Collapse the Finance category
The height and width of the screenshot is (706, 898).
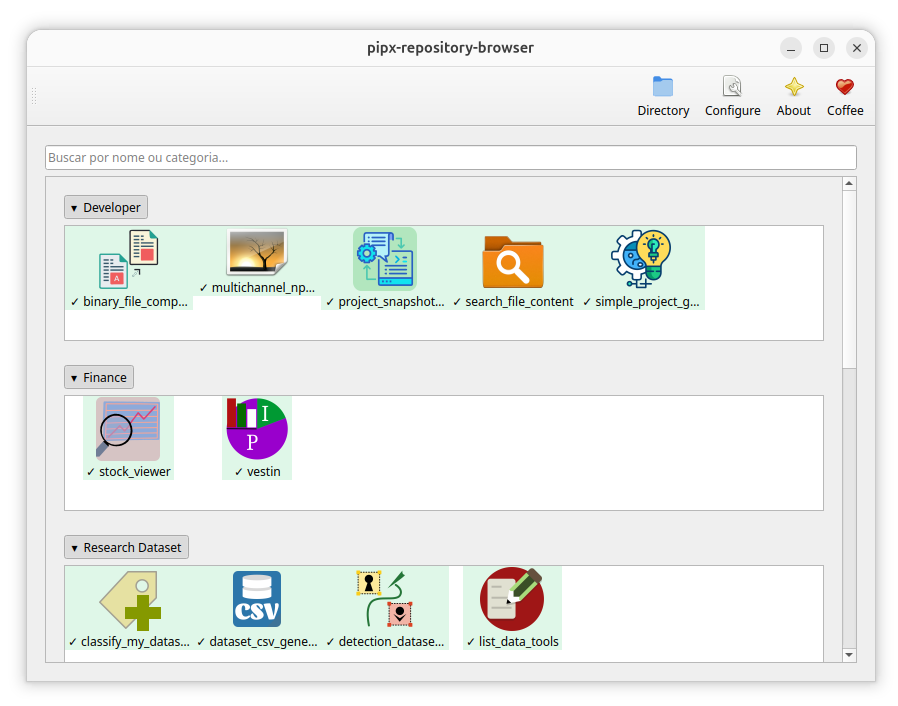99,377
